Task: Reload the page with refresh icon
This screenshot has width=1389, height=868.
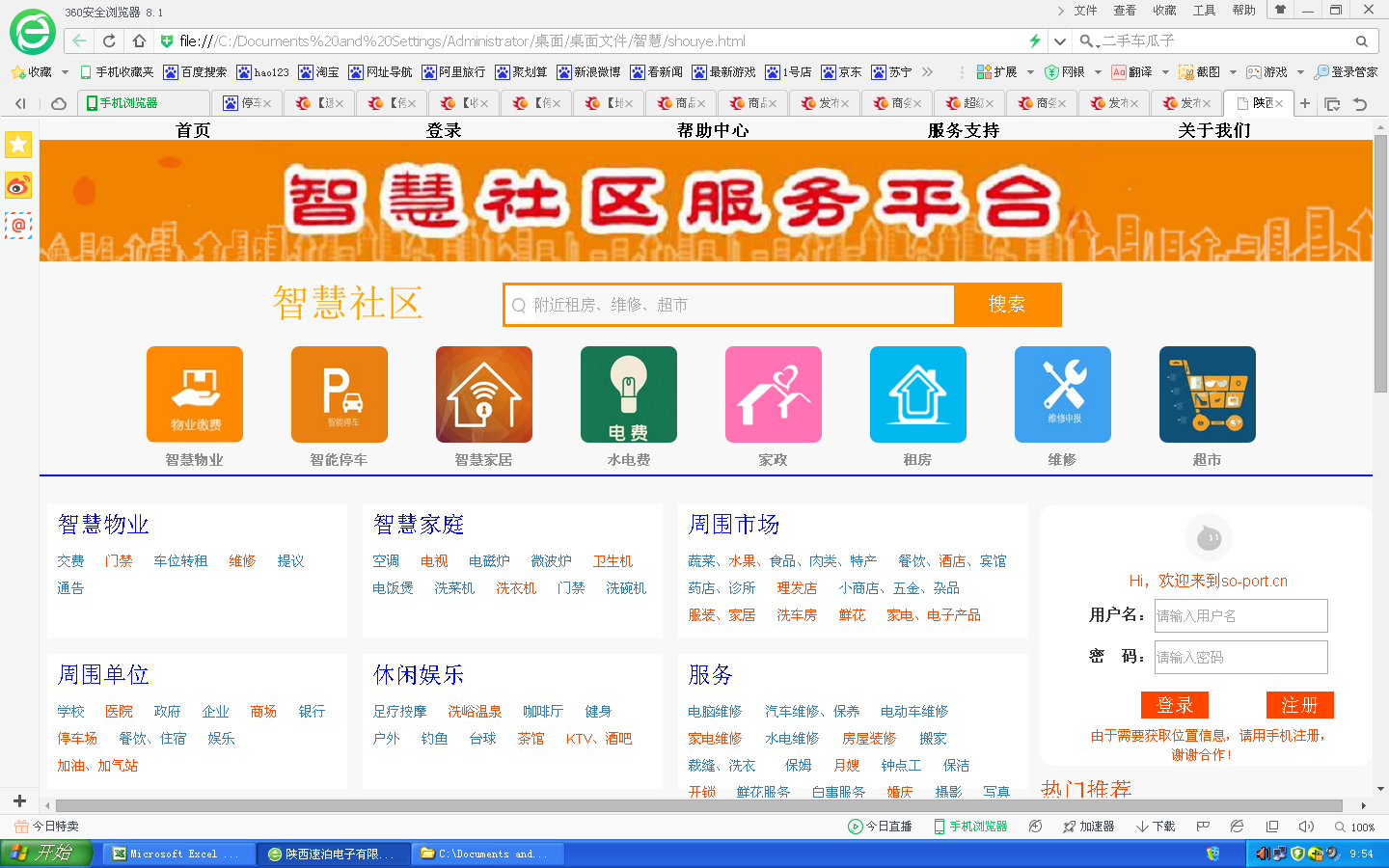Action: tap(109, 41)
